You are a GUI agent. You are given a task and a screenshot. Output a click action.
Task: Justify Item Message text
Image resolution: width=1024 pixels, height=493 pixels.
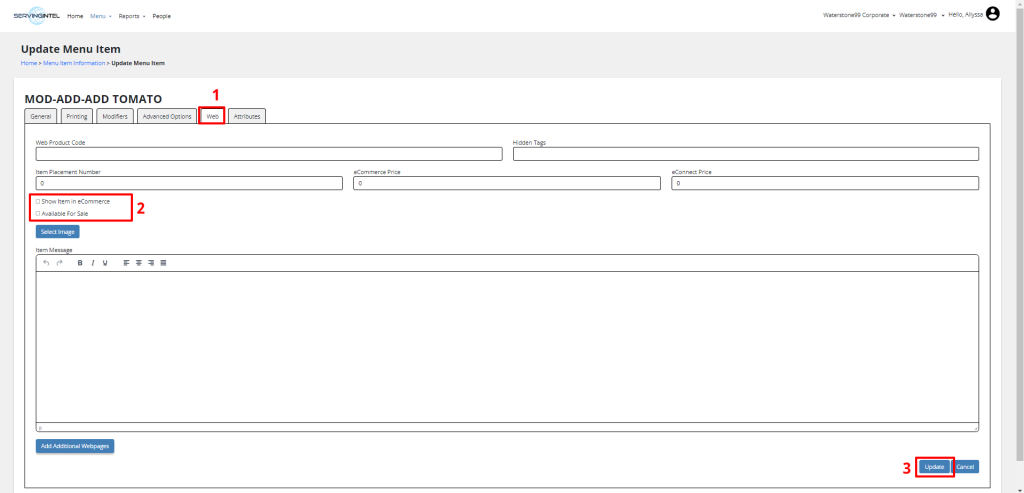click(x=163, y=262)
